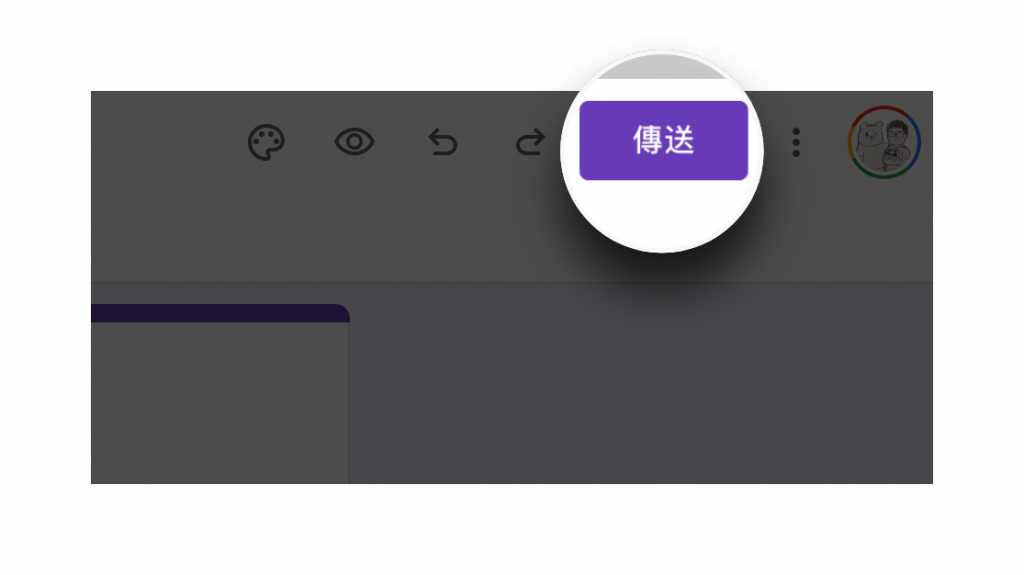Screen dimensions: 1024x575
Task: Click the 傳送 text label
Action: click(664, 140)
